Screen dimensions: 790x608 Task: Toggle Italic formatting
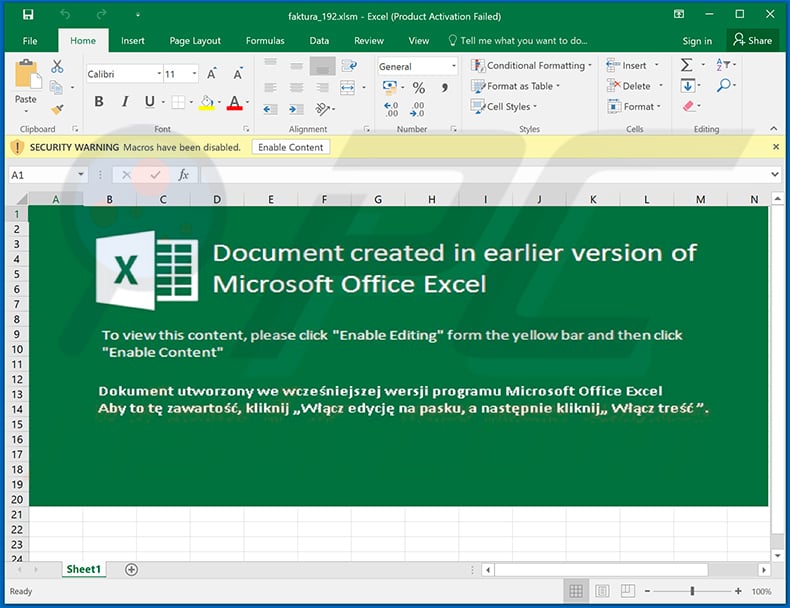(124, 102)
